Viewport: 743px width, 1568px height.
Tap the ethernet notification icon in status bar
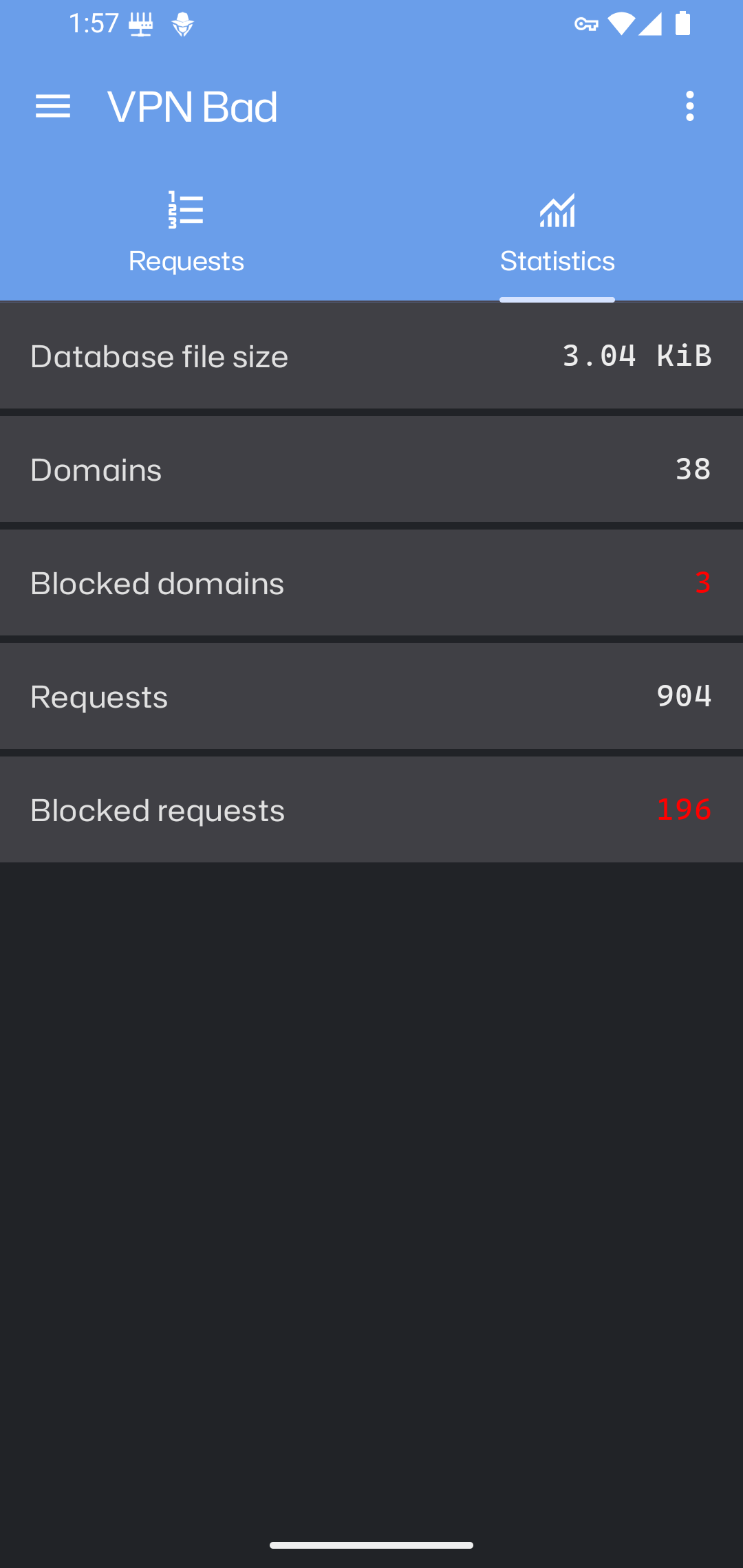point(141,25)
